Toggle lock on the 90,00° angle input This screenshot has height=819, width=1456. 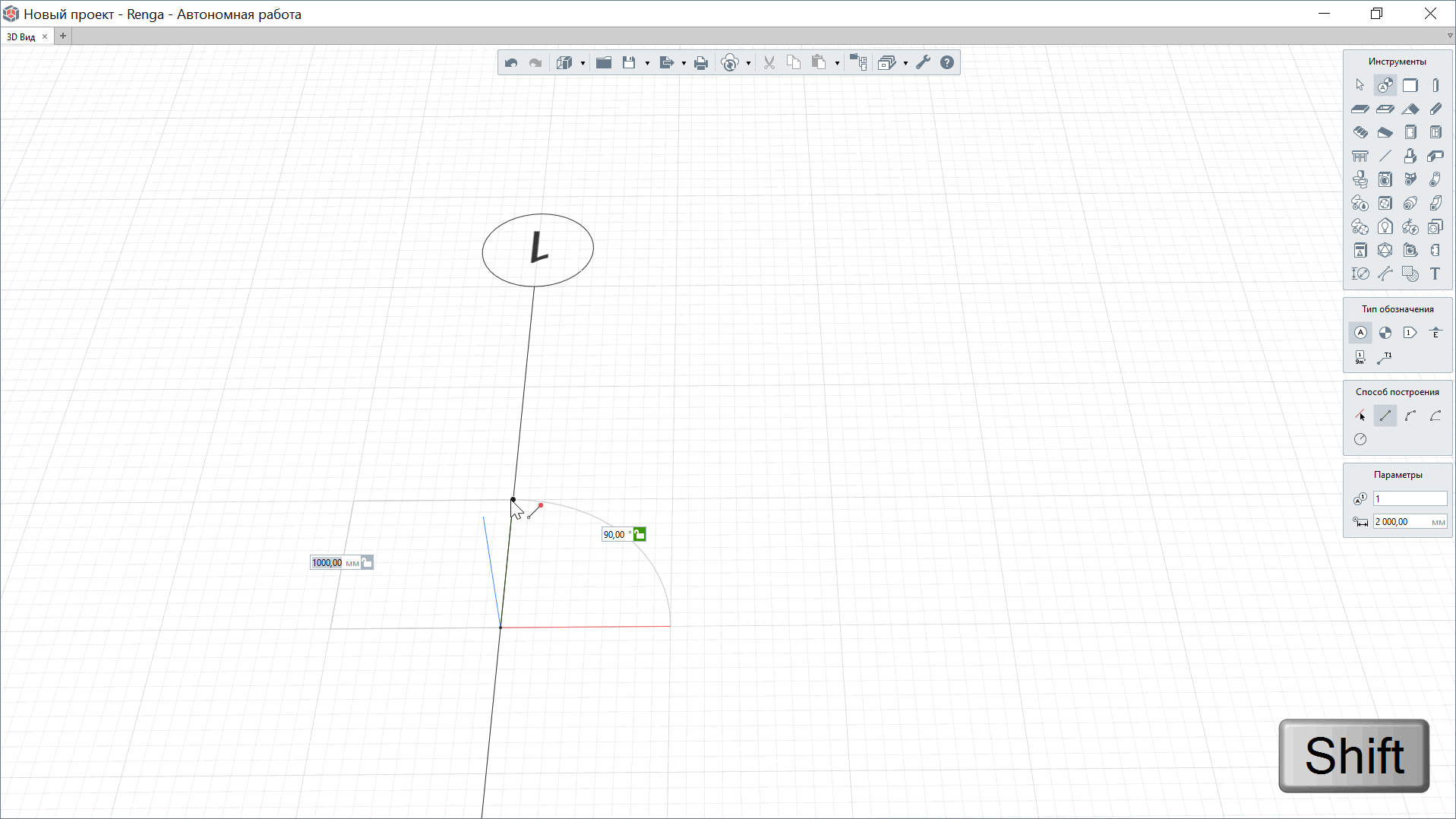640,535
